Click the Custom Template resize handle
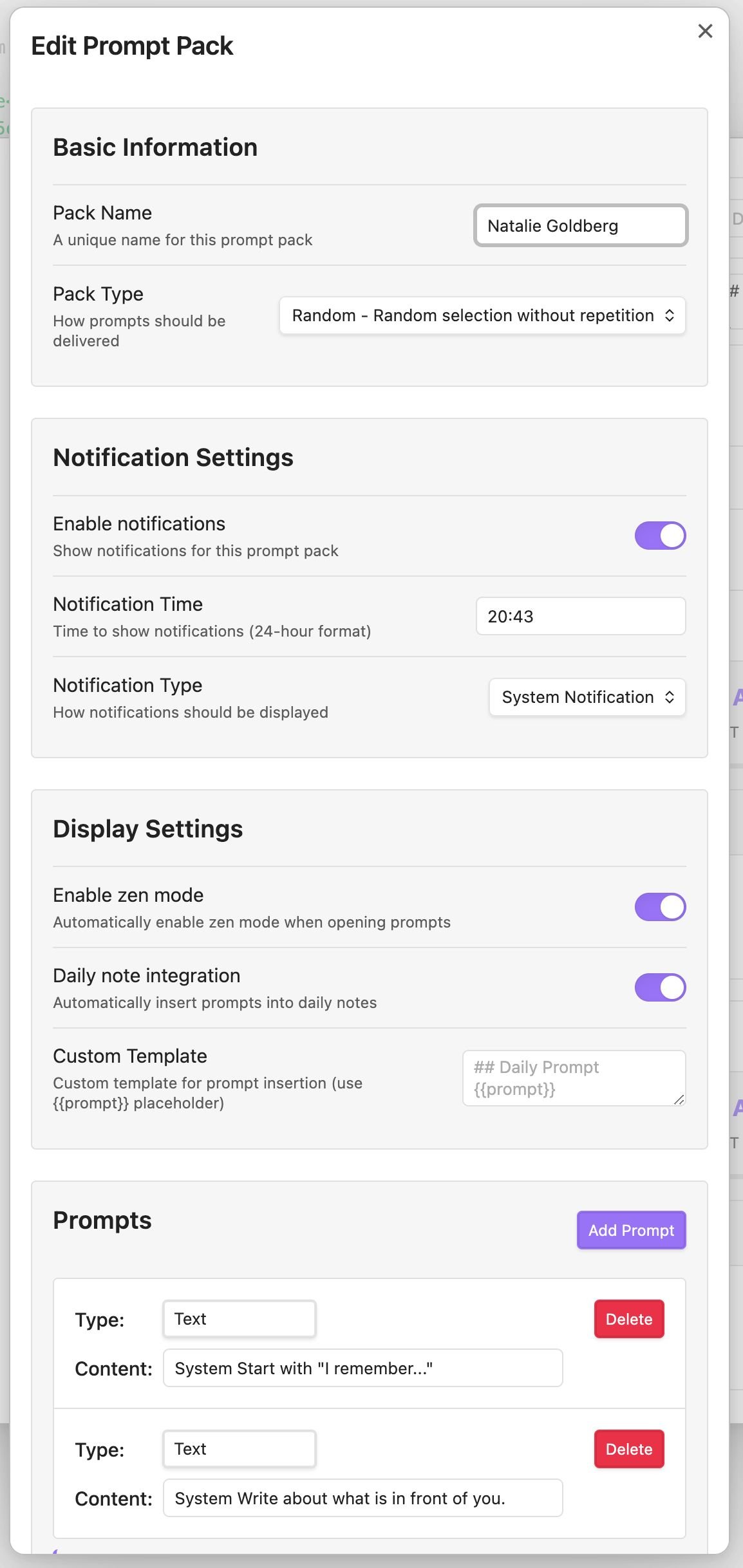This screenshot has height=1568, width=743. [679, 1100]
